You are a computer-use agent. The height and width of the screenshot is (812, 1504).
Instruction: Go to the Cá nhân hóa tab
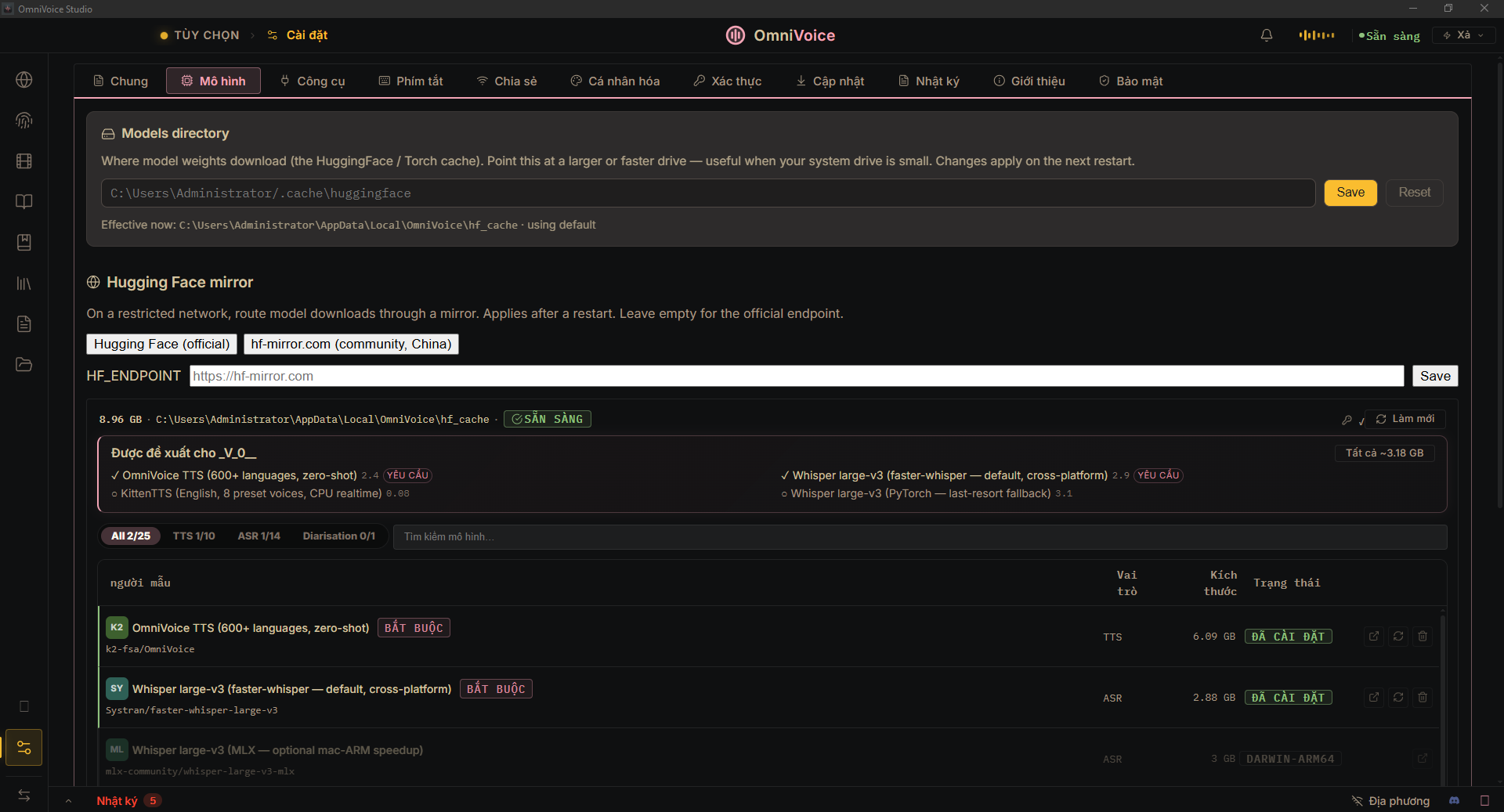(x=615, y=81)
